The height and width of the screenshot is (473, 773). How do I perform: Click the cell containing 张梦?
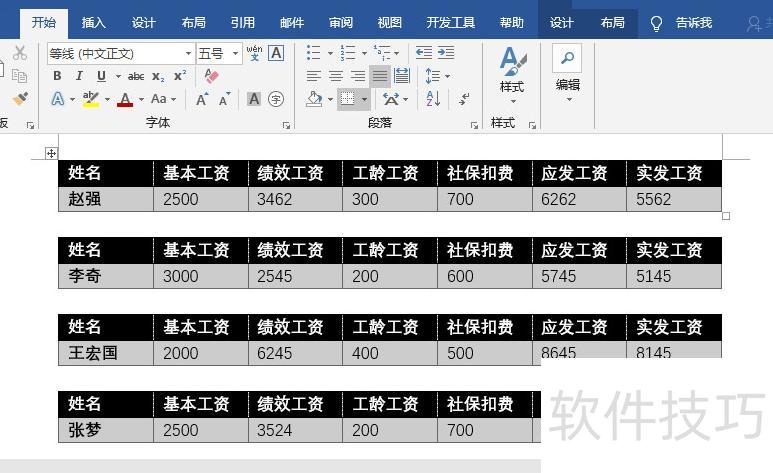click(x=106, y=430)
